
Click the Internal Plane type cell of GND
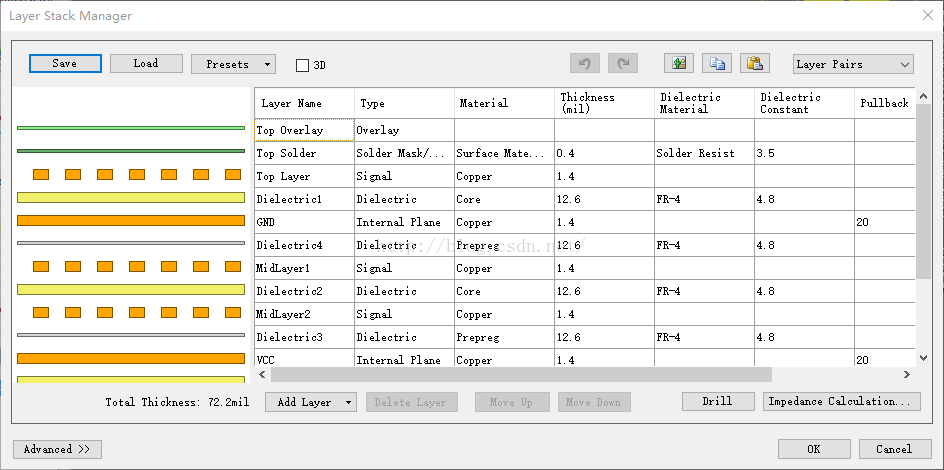point(405,222)
